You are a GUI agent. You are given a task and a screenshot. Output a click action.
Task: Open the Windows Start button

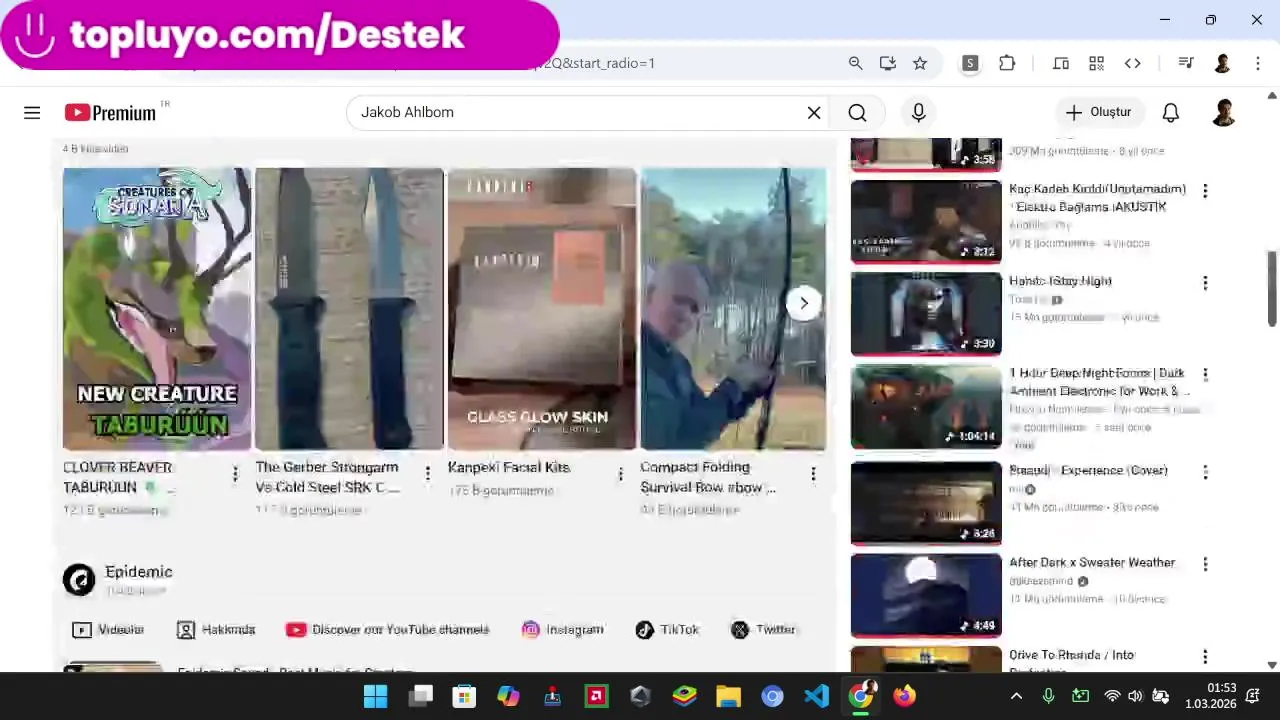[x=376, y=696]
